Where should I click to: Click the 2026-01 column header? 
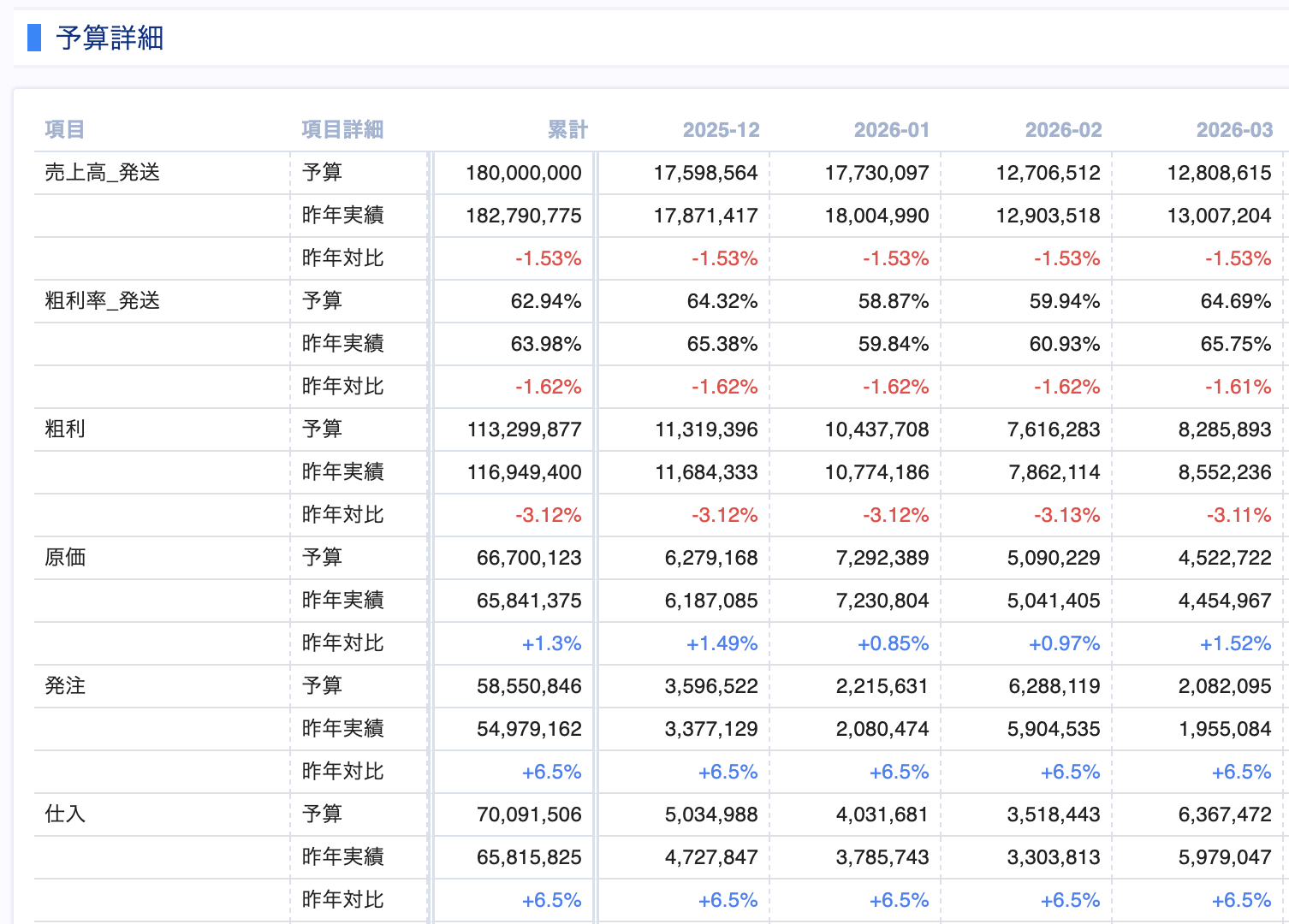tap(891, 129)
